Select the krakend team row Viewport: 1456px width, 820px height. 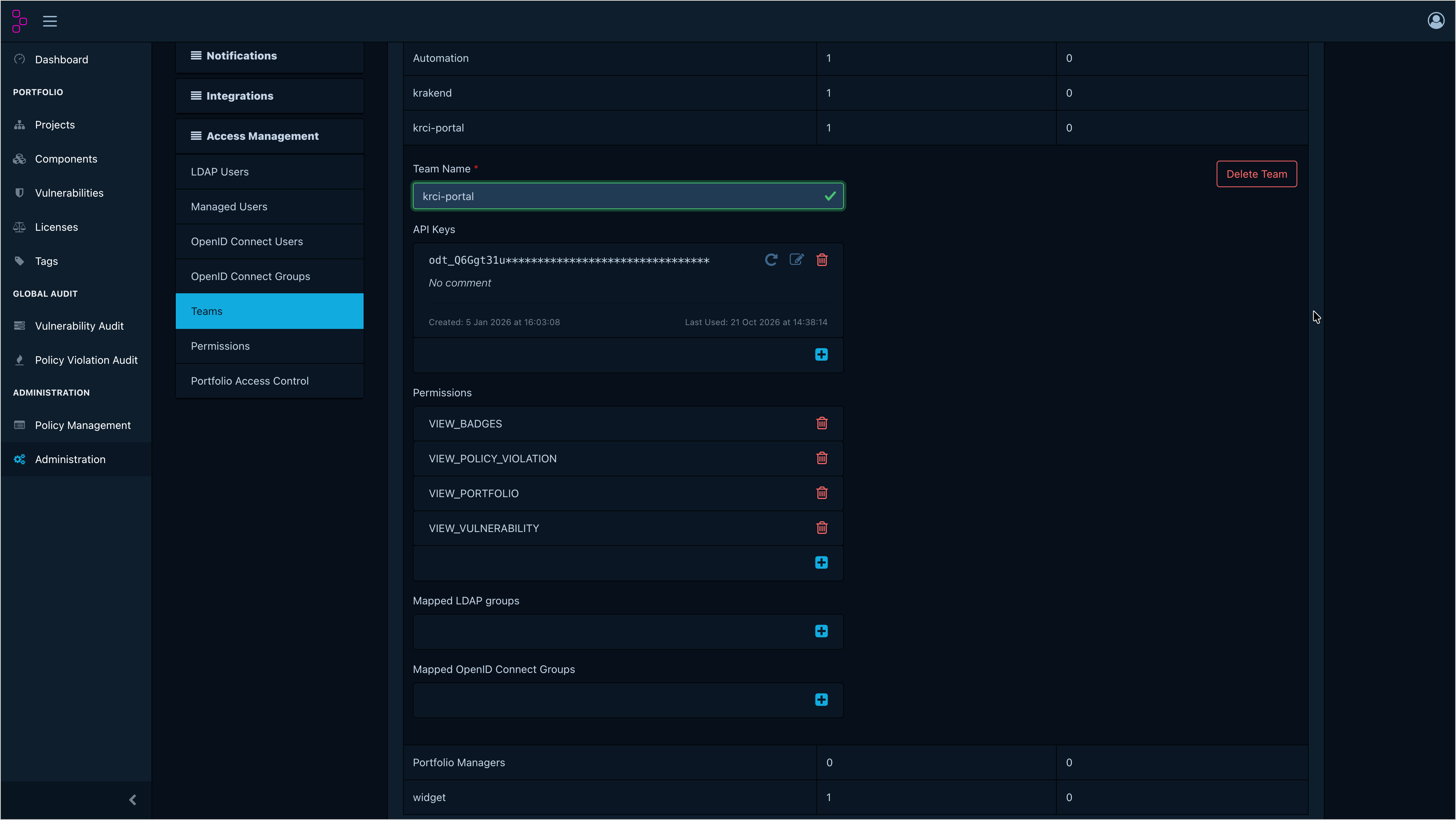pyautogui.click(x=855, y=93)
